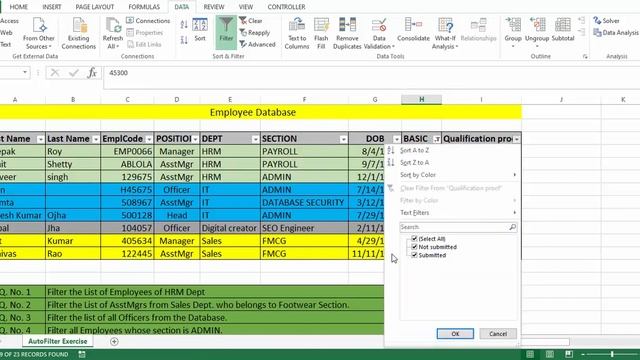Clear the filter in Sort & Filter
Image resolution: width=640 pixels, height=360 pixels.
point(251,20)
